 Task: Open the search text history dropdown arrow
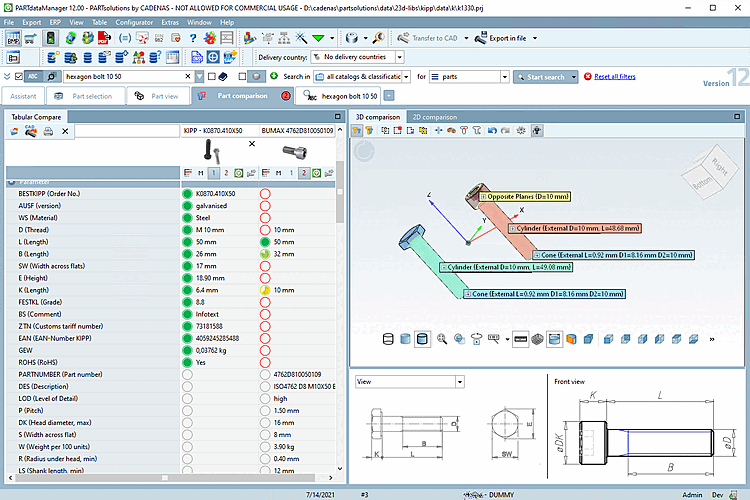point(199,77)
